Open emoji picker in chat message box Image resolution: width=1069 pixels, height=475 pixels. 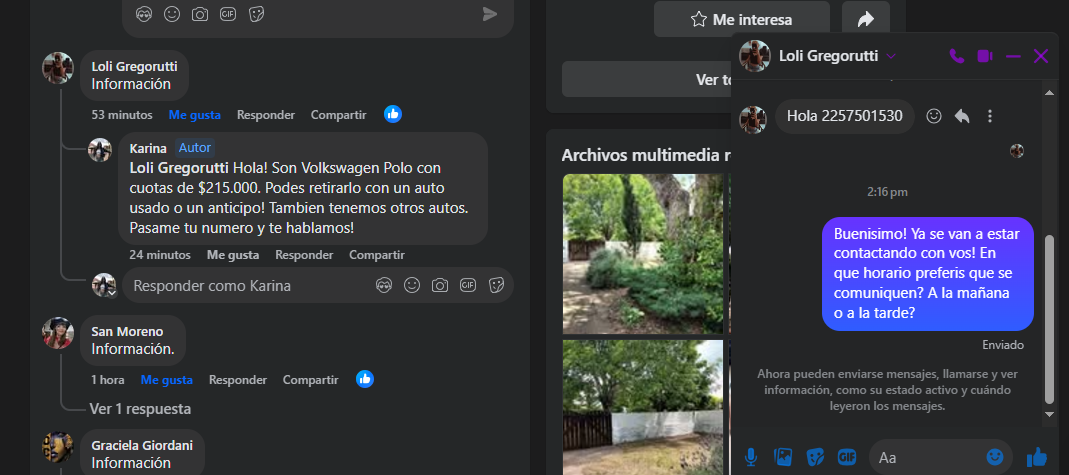[x=994, y=457]
